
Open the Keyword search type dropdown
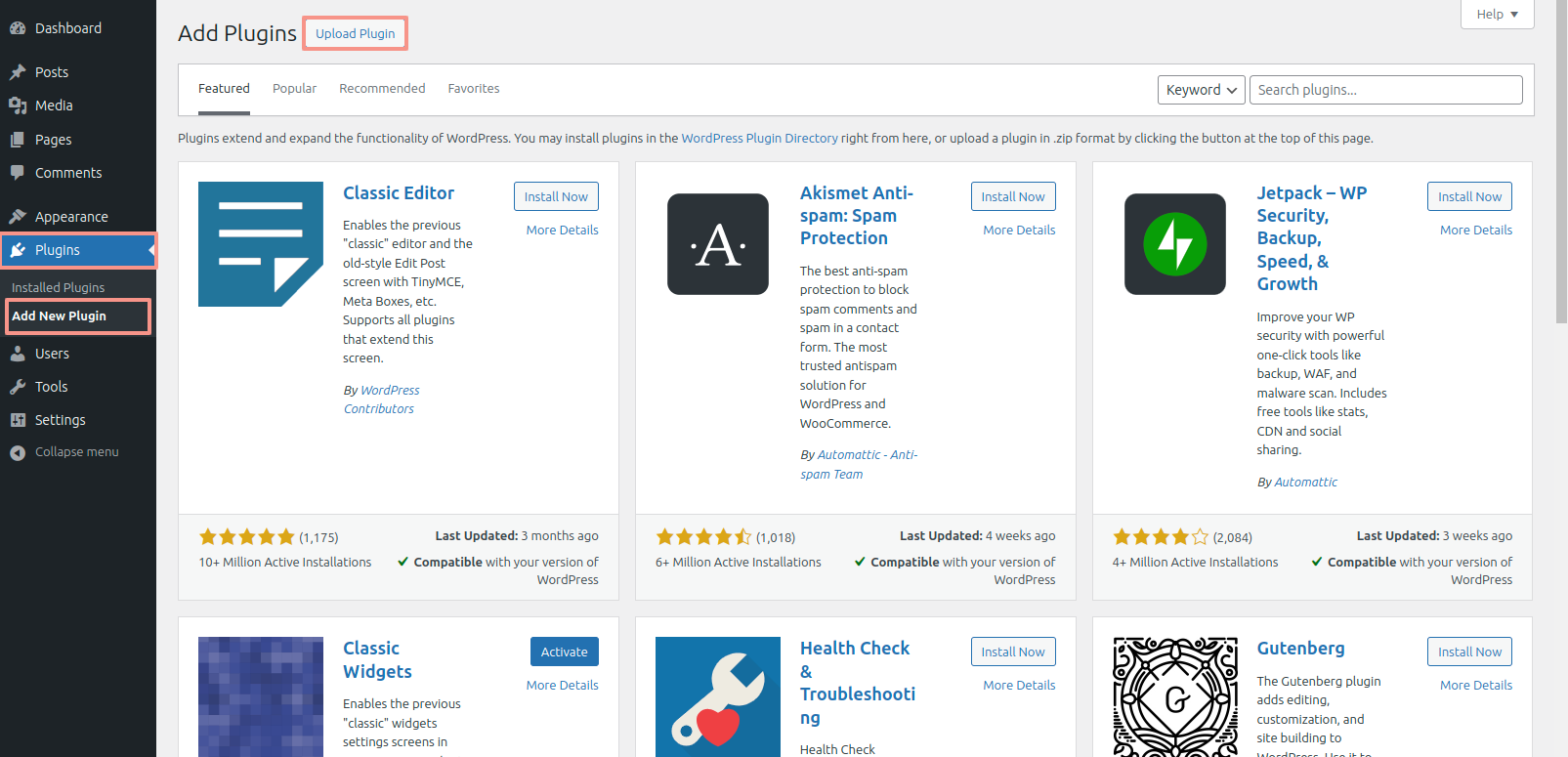pyautogui.click(x=1201, y=90)
